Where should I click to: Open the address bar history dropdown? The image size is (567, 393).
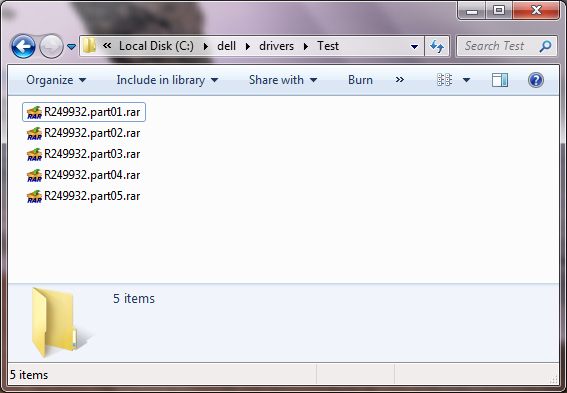click(414, 47)
